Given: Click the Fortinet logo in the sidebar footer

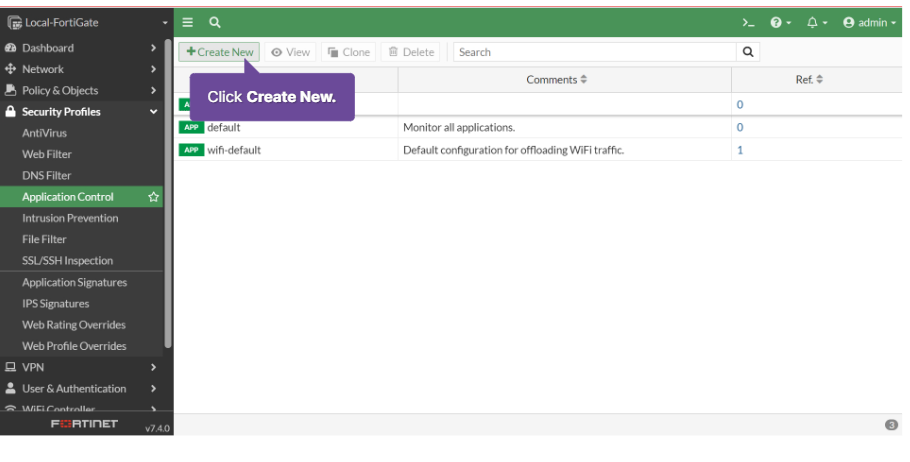Looking at the screenshot, I should (x=84, y=424).
